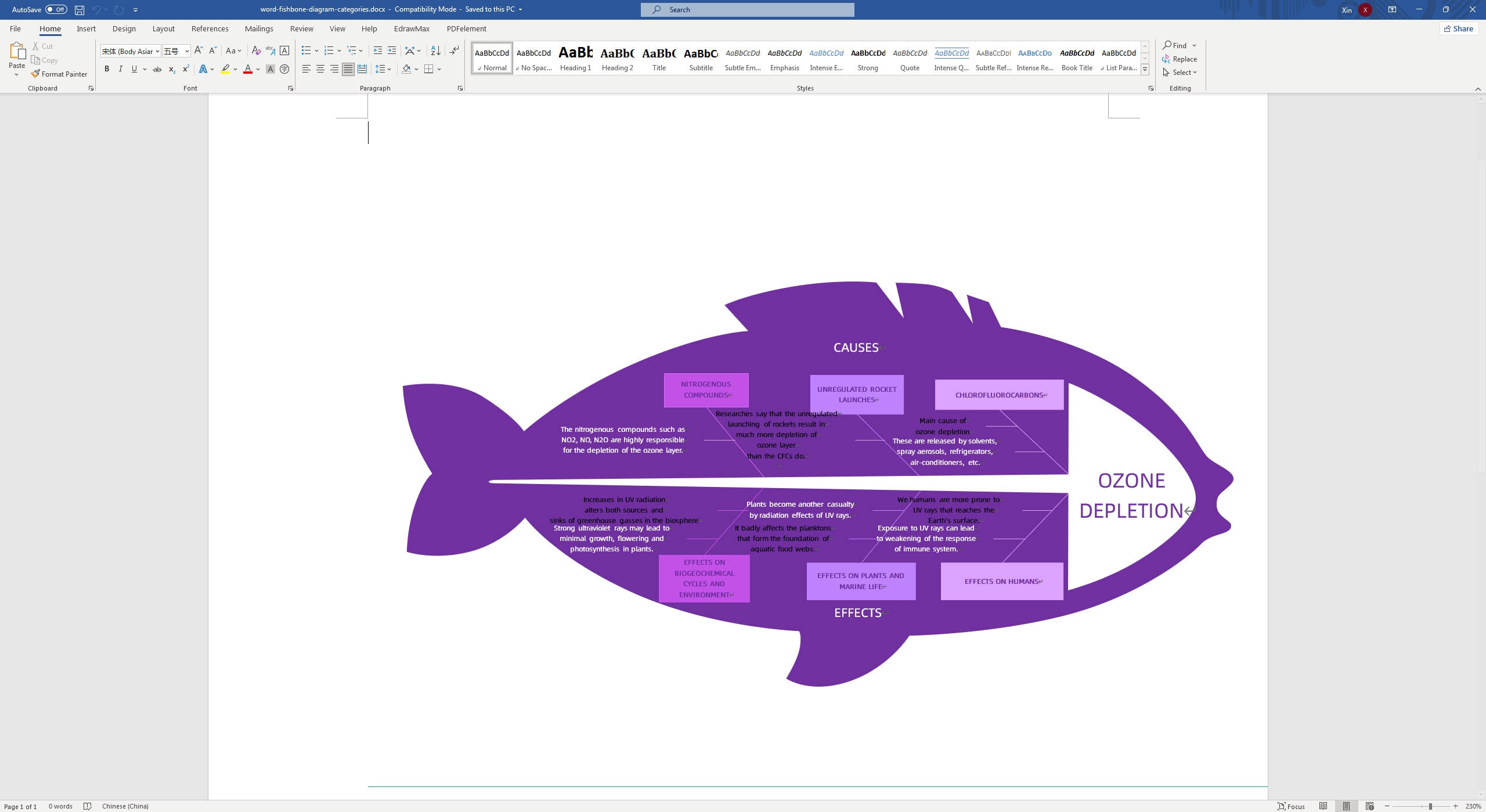Apply subscript formatting
Screen dimensions: 1486x812
point(171,69)
